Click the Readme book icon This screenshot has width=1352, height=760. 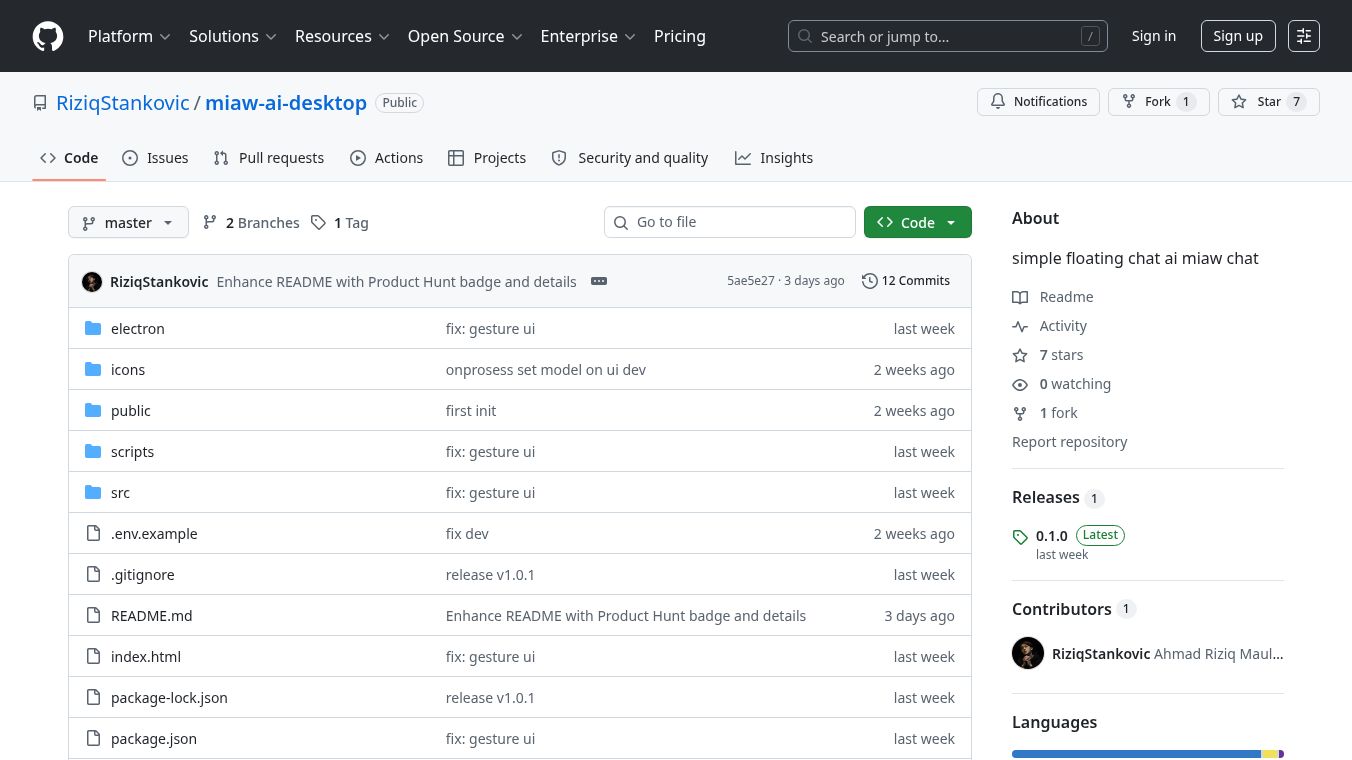pyautogui.click(x=1020, y=297)
